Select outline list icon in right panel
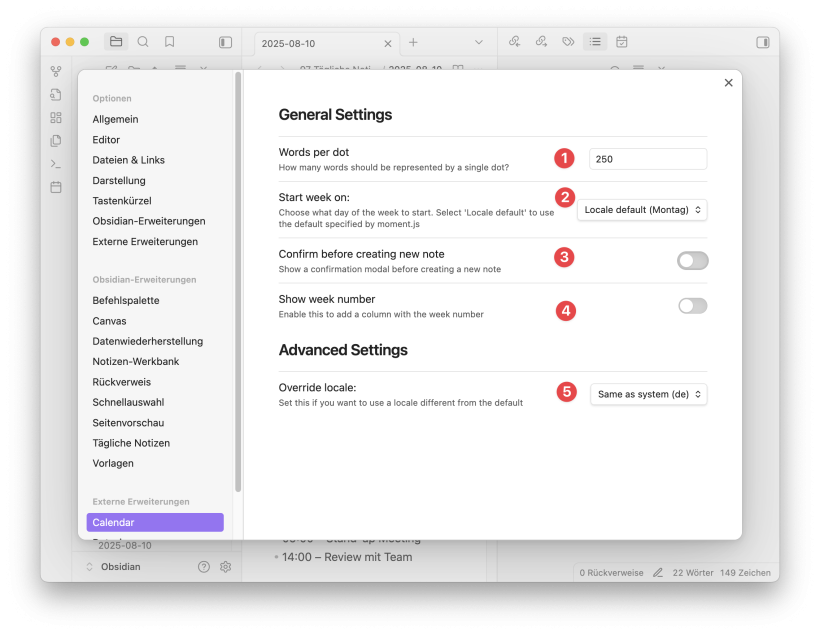The image size is (820, 635). pyautogui.click(x=595, y=42)
